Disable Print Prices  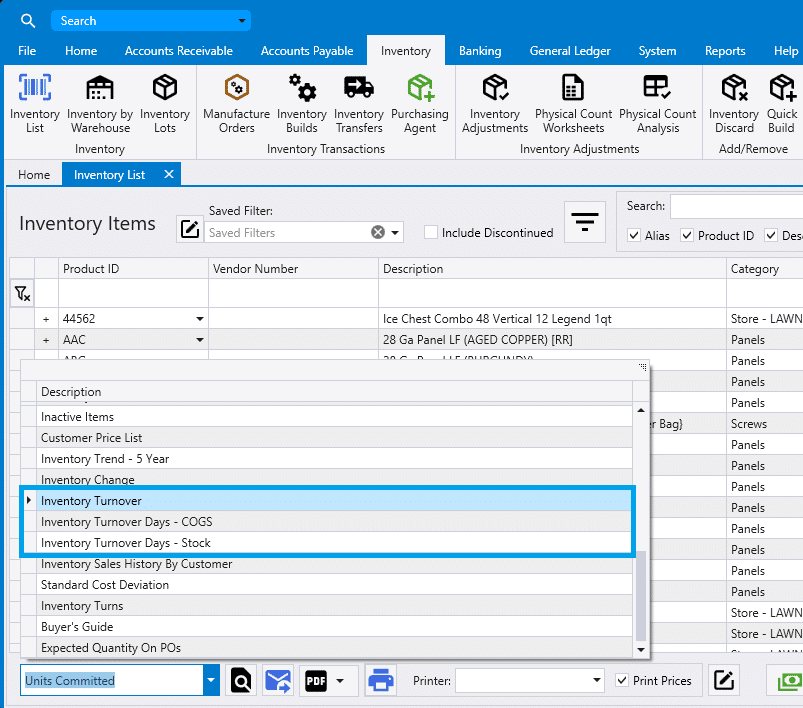(x=623, y=680)
